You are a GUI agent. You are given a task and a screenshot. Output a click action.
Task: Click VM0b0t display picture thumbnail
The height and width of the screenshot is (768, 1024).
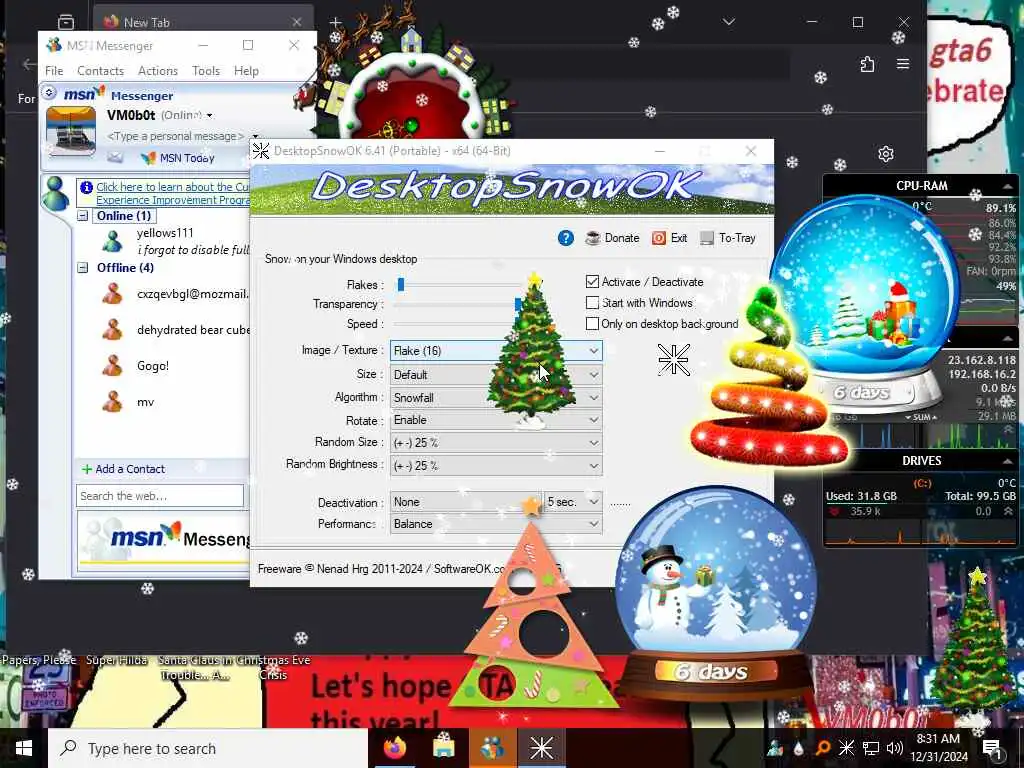click(x=71, y=132)
